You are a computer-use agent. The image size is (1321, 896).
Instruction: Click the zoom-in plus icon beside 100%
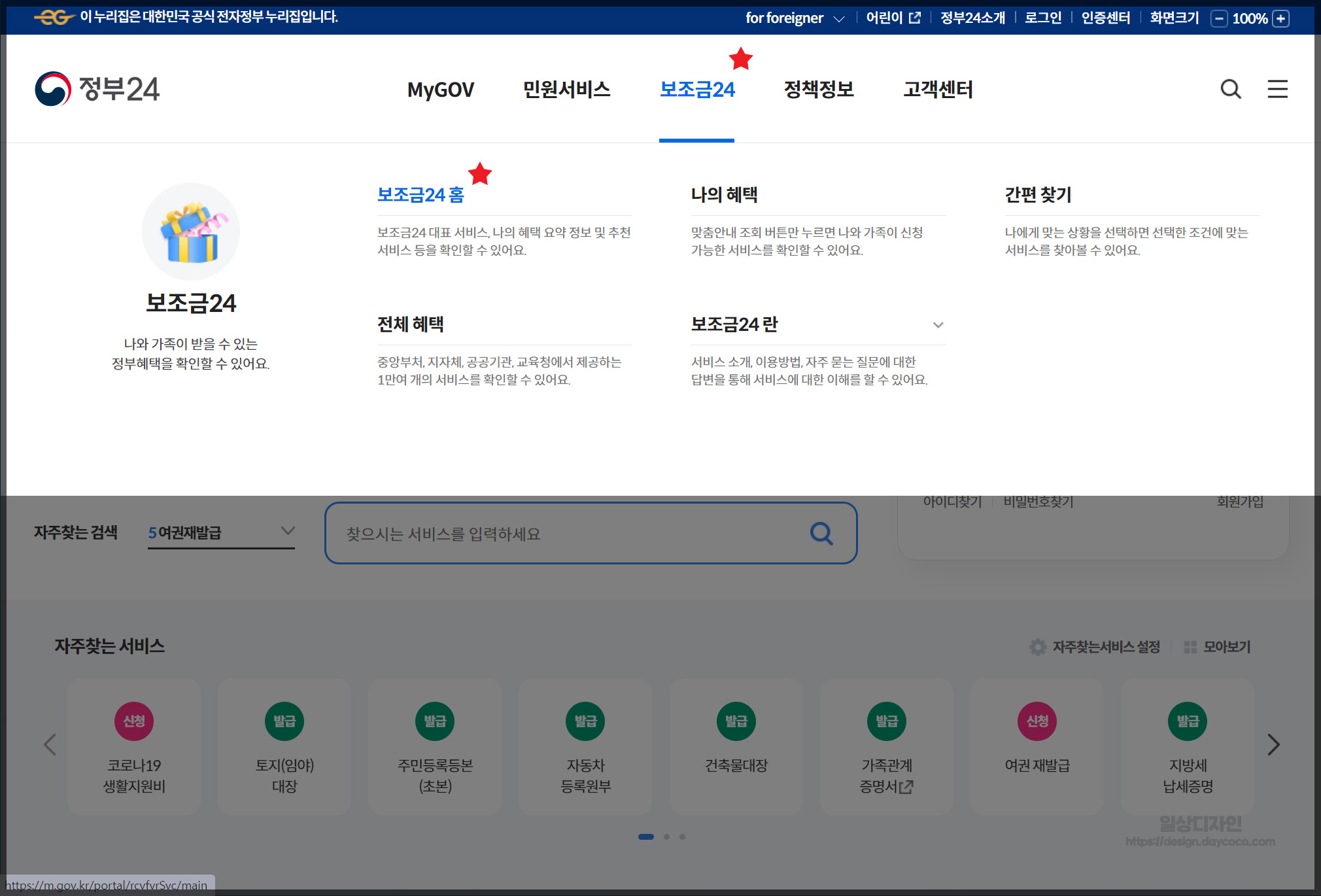click(x=1281, y=18)
